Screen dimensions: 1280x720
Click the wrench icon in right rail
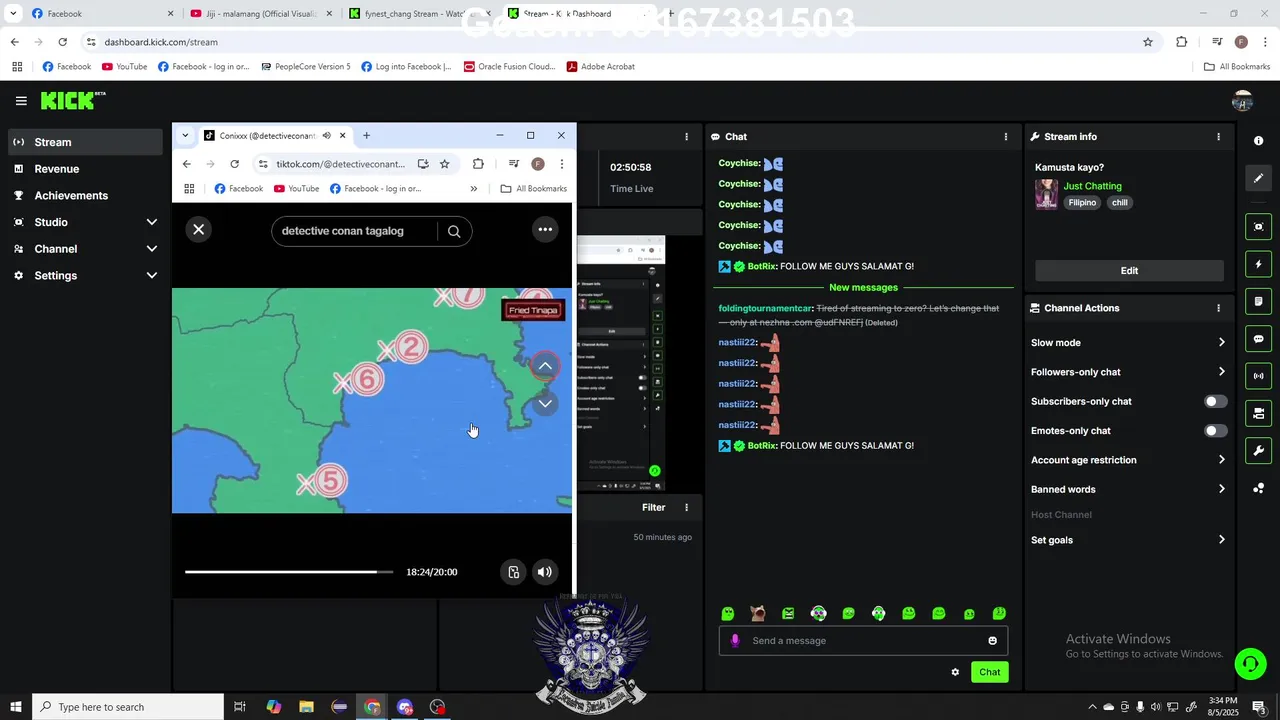point(1258,451)
